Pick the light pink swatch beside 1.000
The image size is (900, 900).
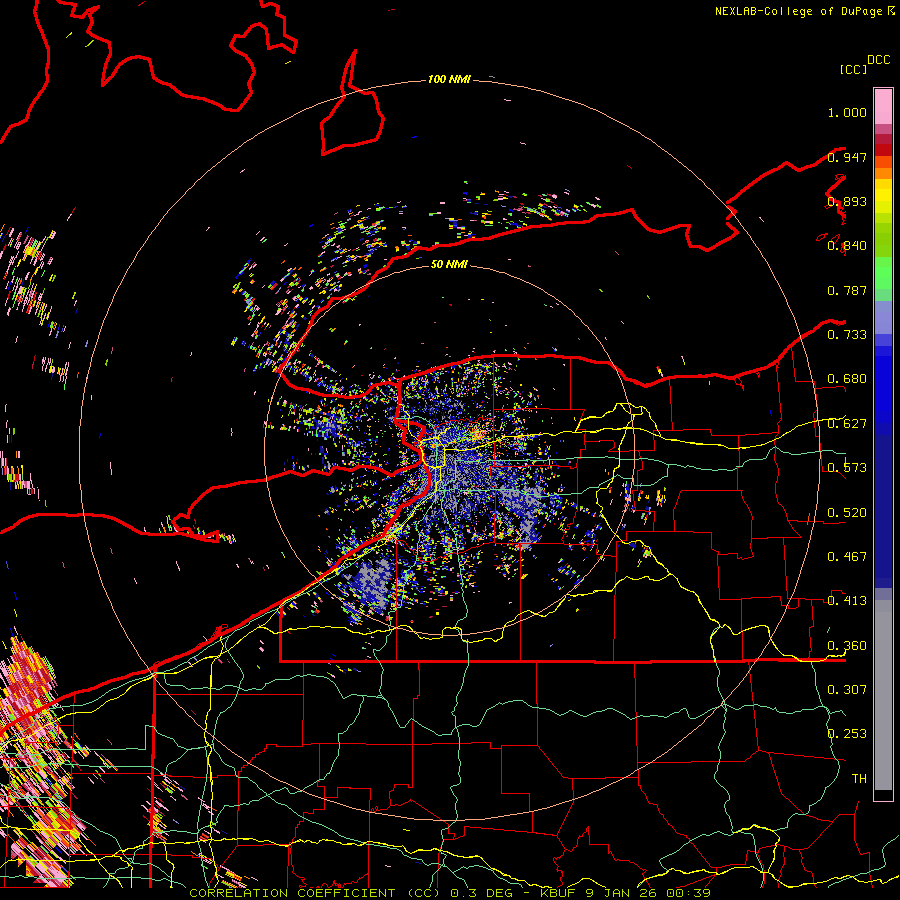883,106
